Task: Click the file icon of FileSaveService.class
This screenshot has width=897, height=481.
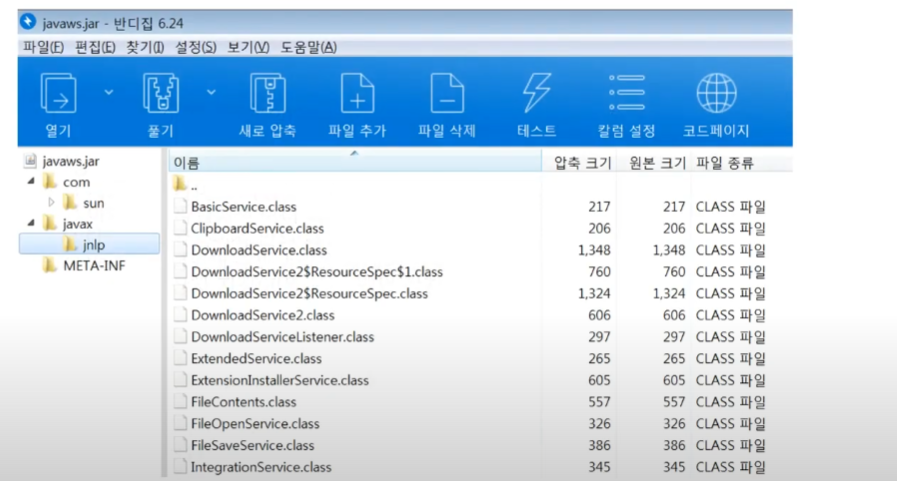Action: click(x=180, y=445)
